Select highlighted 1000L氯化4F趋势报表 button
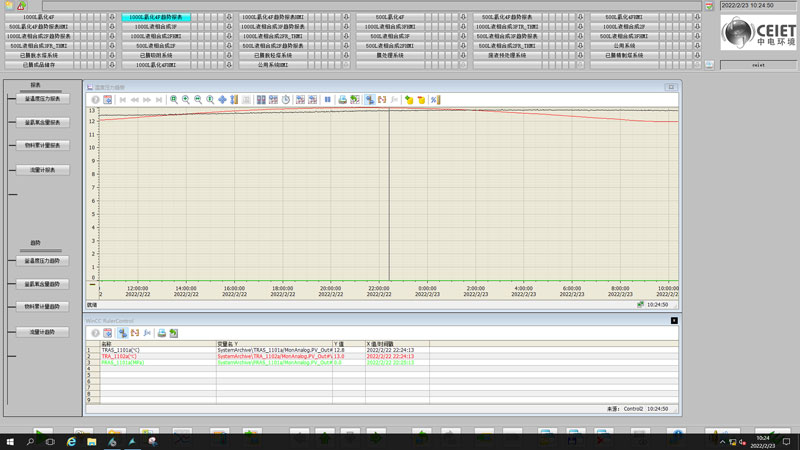Image resolution: width=800 pixels, height=450 pixels. click(x=156, y=17)
